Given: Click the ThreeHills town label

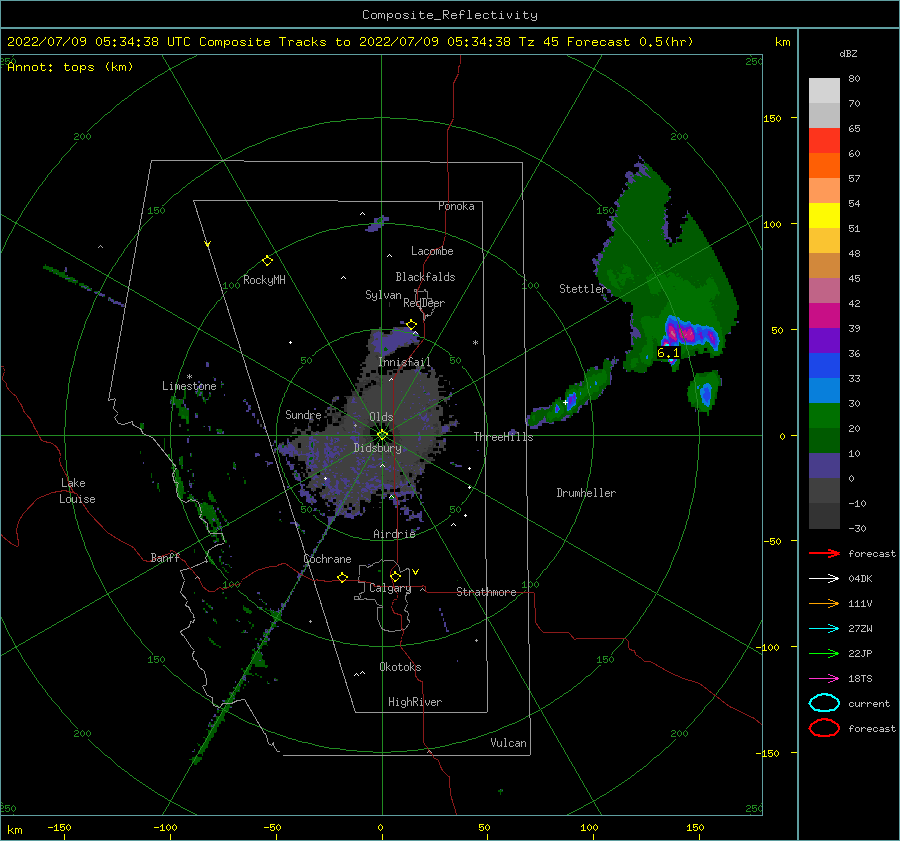Looking at the screenshot, I should [x=503, y=437].
